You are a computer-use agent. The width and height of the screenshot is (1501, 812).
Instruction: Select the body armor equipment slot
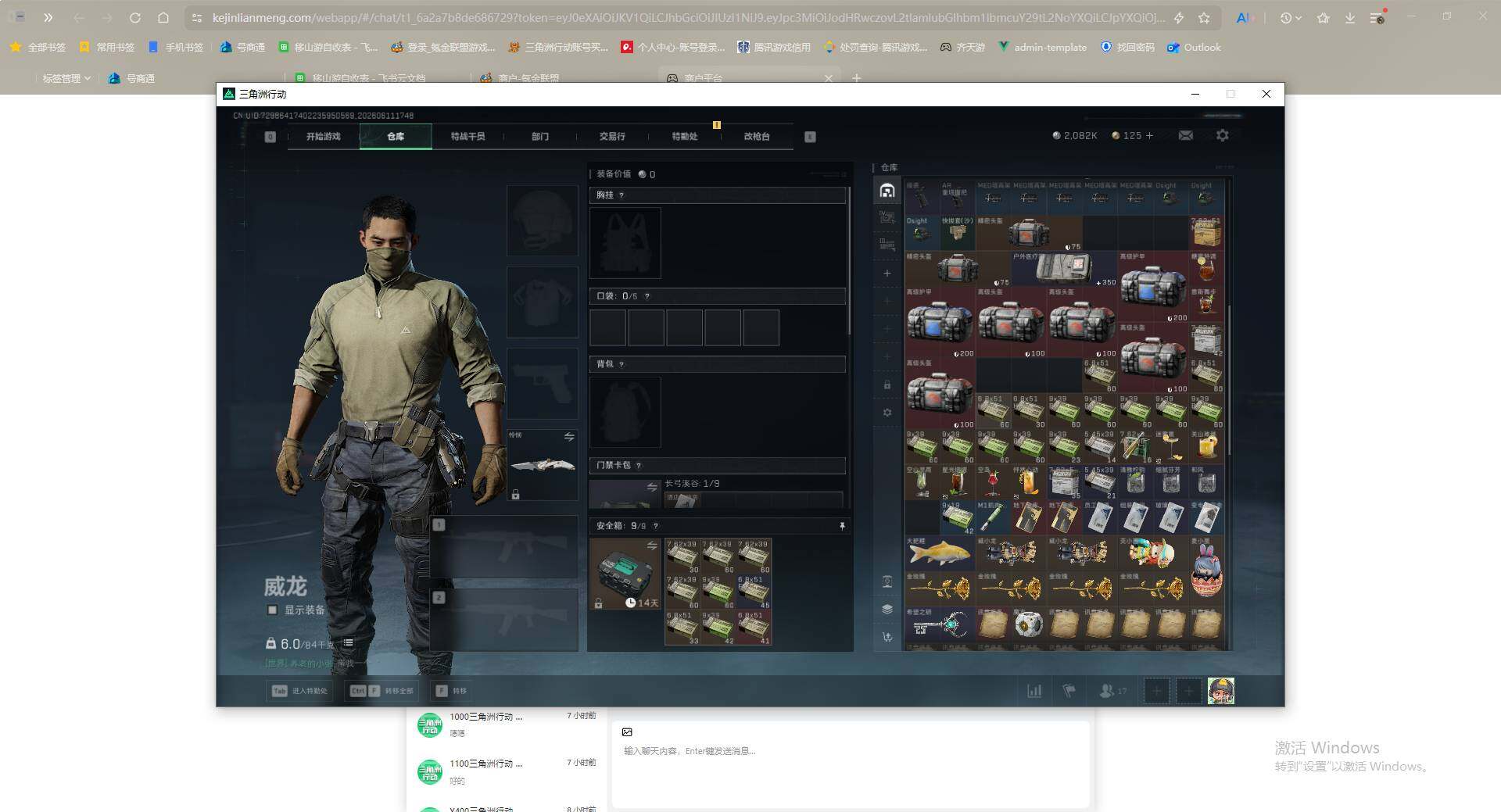(543, 302)
